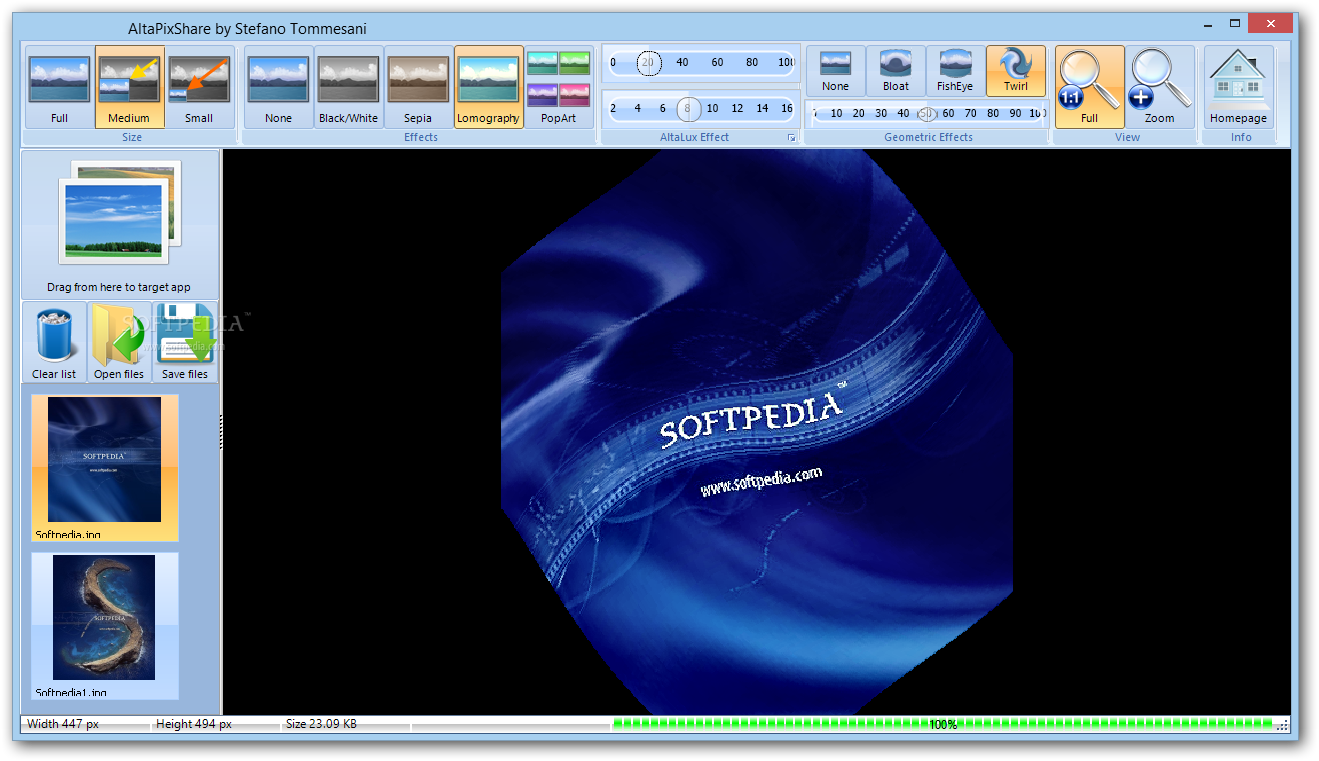Image resolution: width=1319 pixels, height=761 pixels.
Task: Click the sidebar splitter handle
Action: click(x=221, y=431)
